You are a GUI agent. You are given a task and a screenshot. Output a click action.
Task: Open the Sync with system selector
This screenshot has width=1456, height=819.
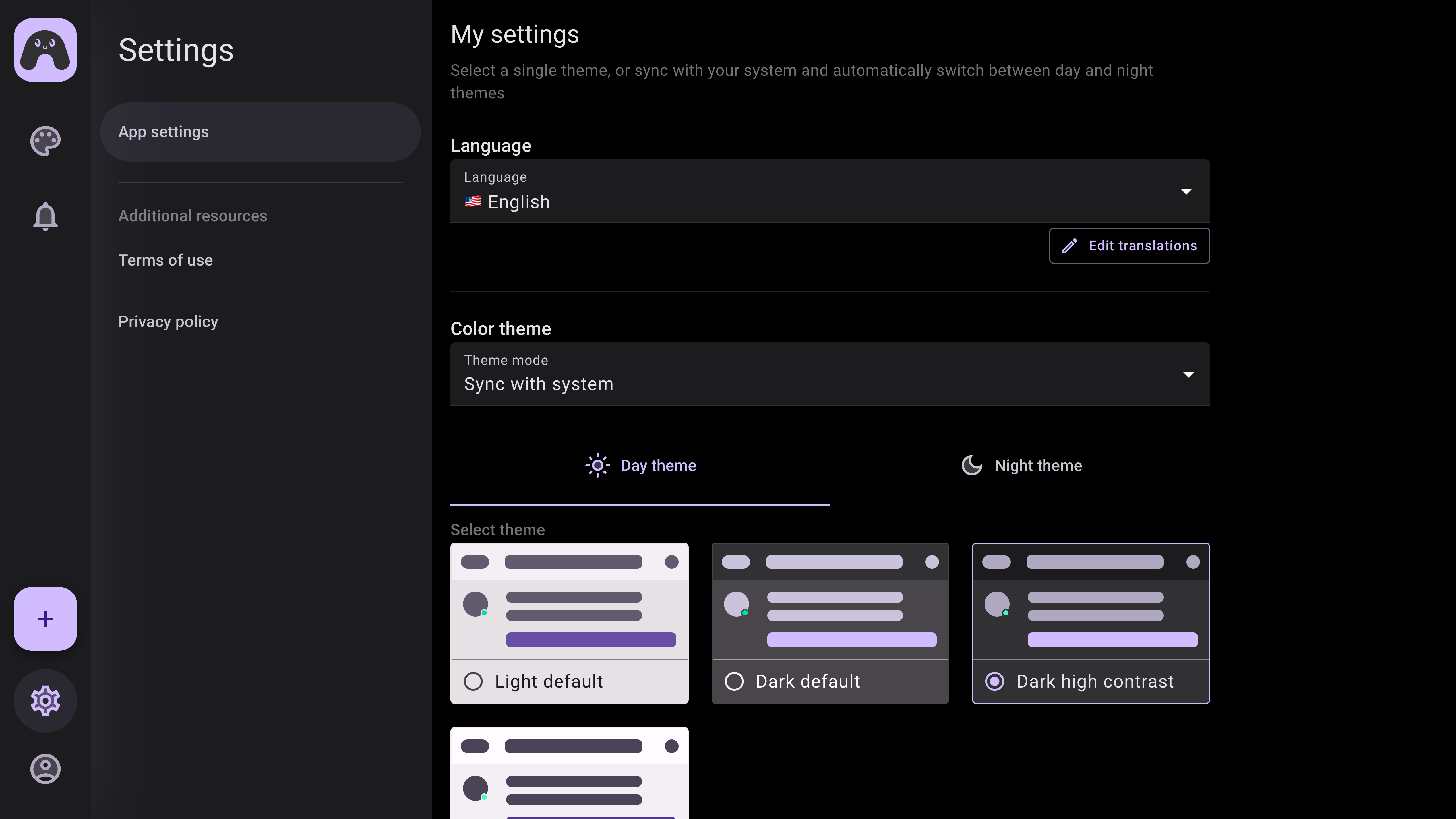click(830, 374)
